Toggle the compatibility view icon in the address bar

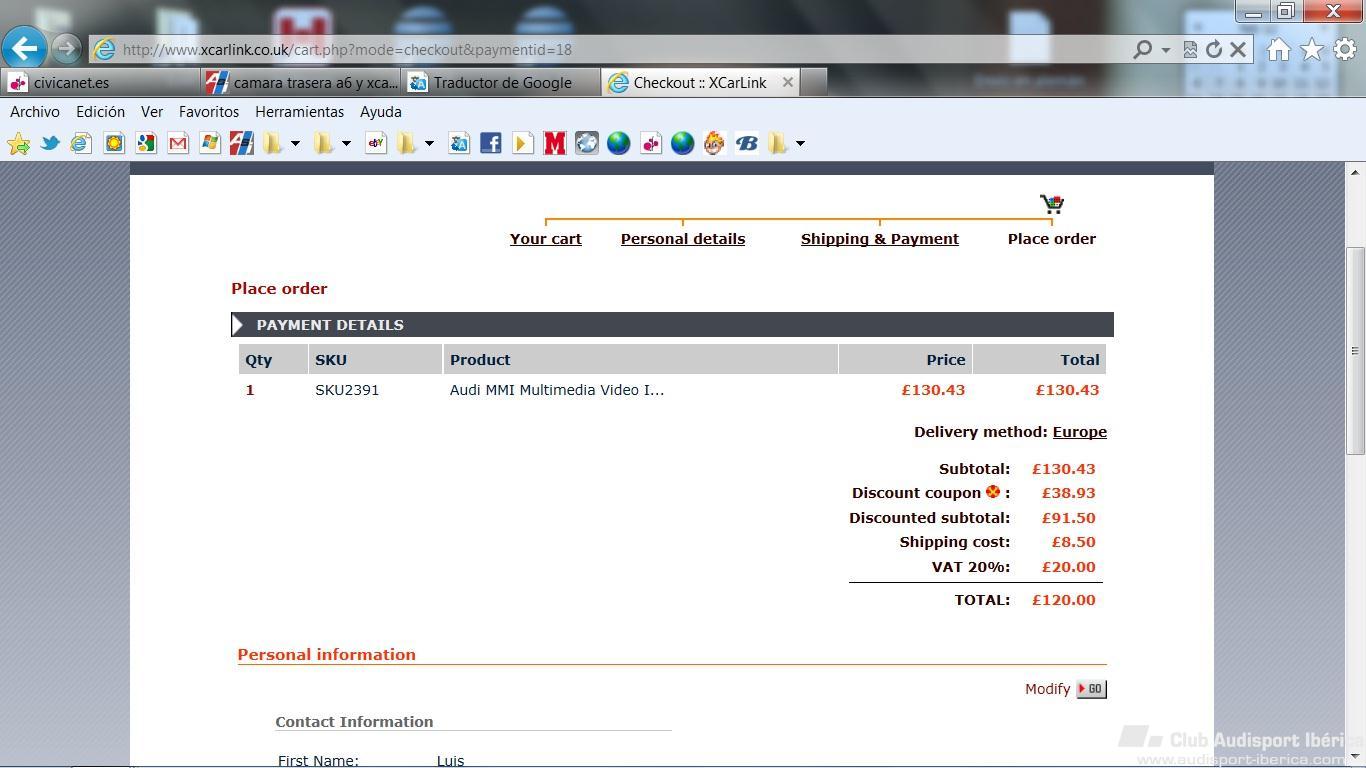(1190, 49)
